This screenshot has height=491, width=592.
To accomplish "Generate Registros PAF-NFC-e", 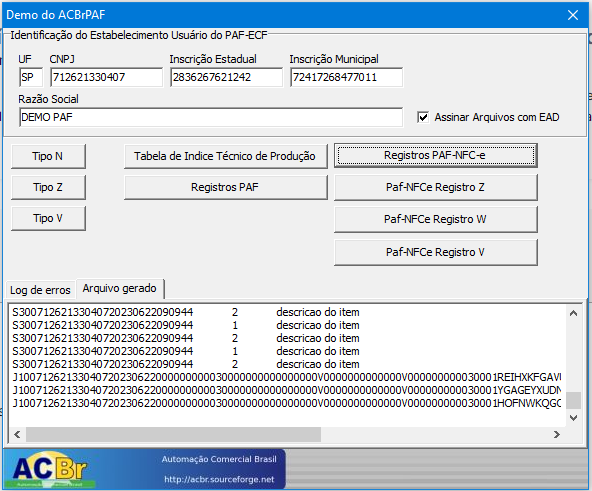I will pyautogui.click(x=435, y=155).
